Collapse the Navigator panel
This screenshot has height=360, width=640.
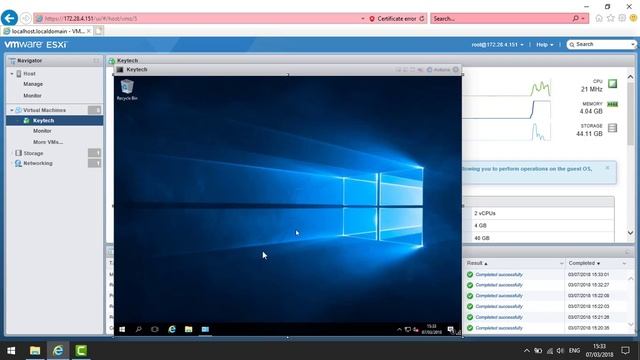click(96, 61)
